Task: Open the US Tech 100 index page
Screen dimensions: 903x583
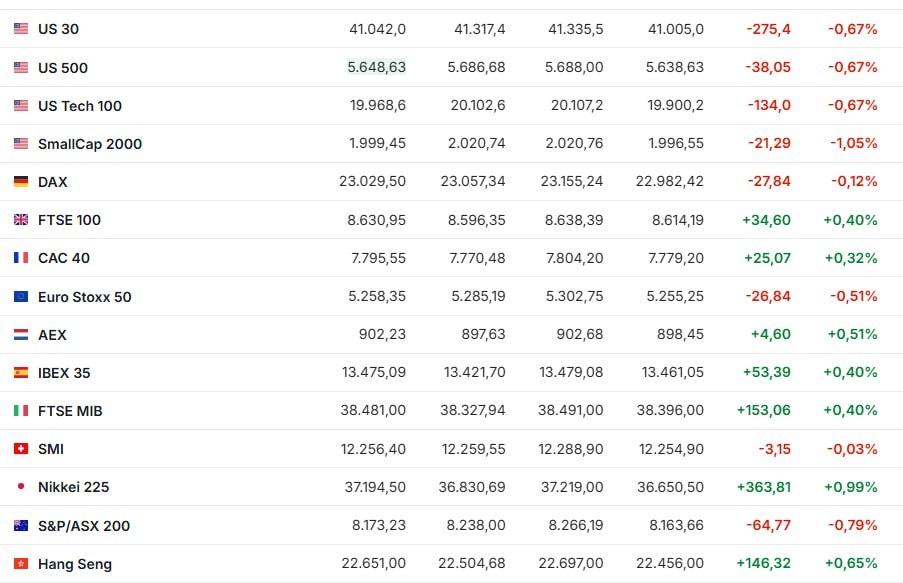Action: click(80, 106)
